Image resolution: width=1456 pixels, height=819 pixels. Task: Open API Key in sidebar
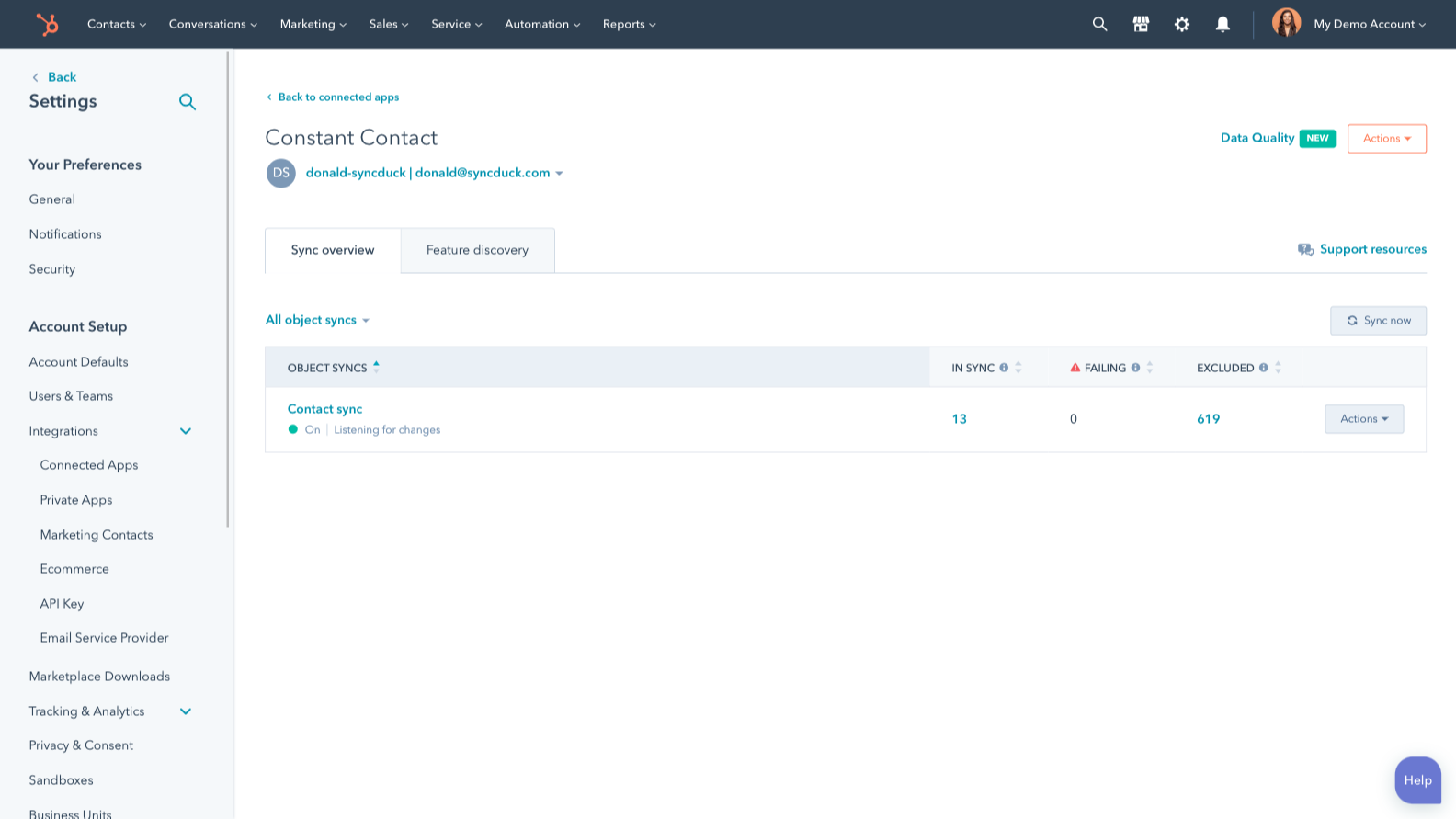tap(62, 604)
